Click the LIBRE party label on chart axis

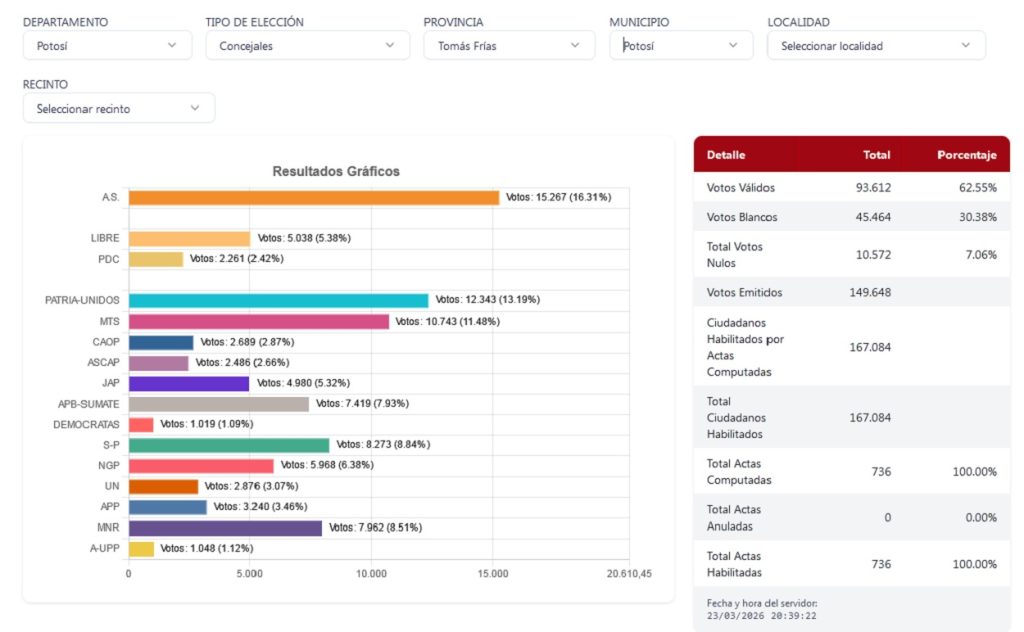(105, 238)
